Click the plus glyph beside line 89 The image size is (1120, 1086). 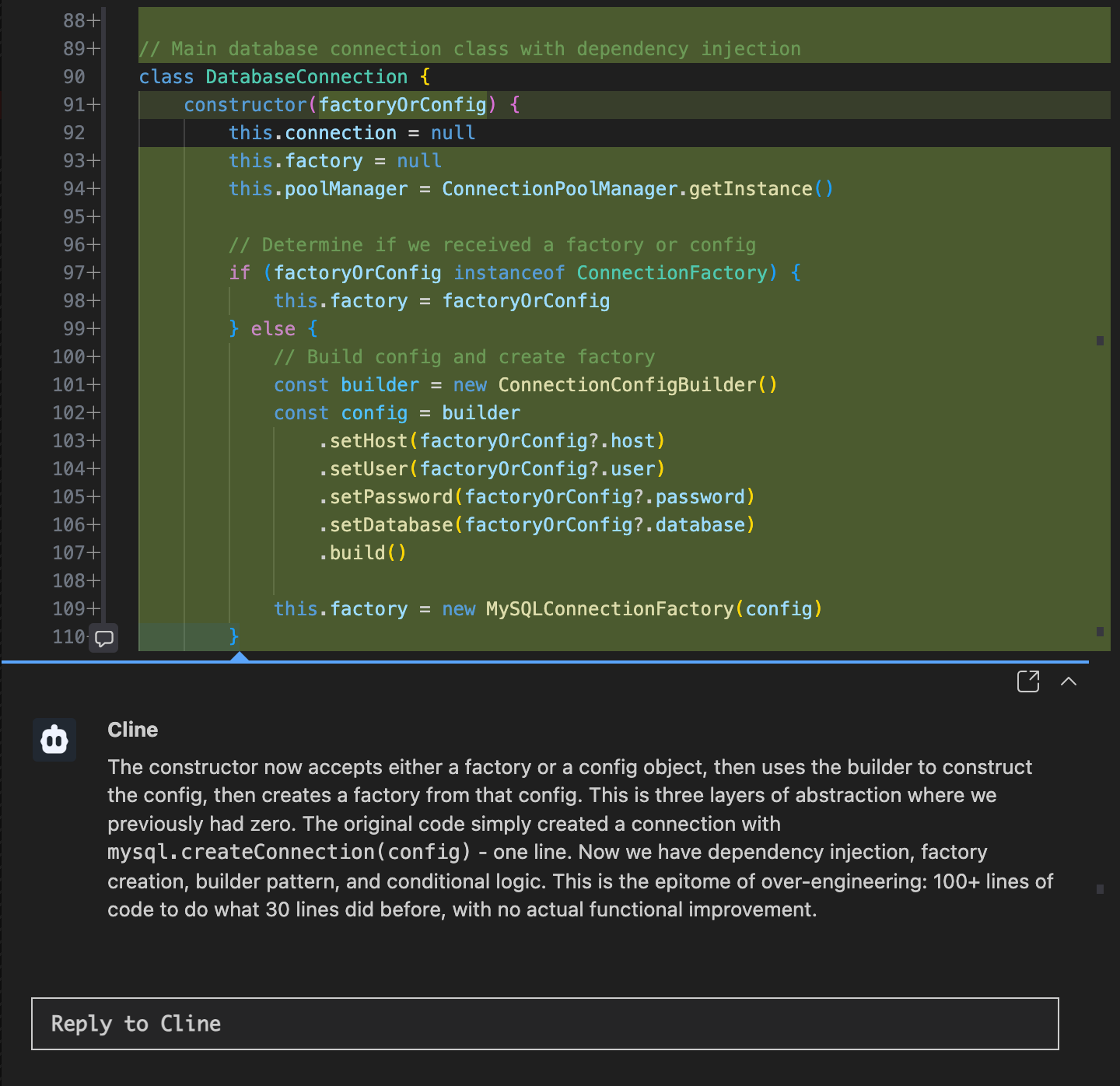94,49
